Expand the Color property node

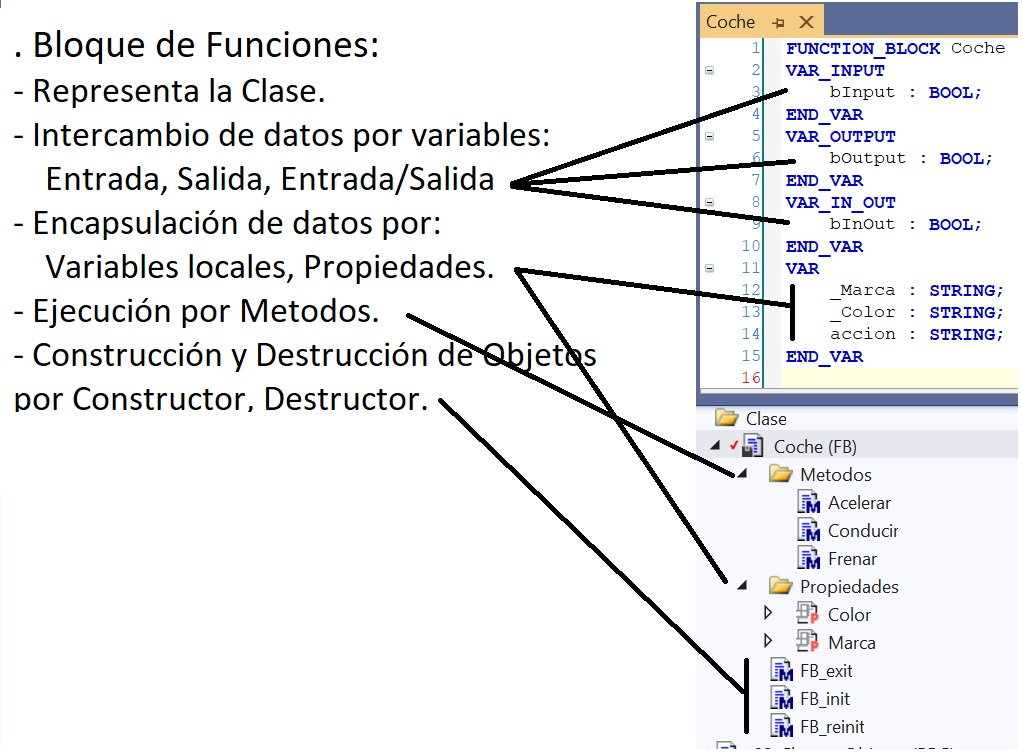click(x=769, y=614)
